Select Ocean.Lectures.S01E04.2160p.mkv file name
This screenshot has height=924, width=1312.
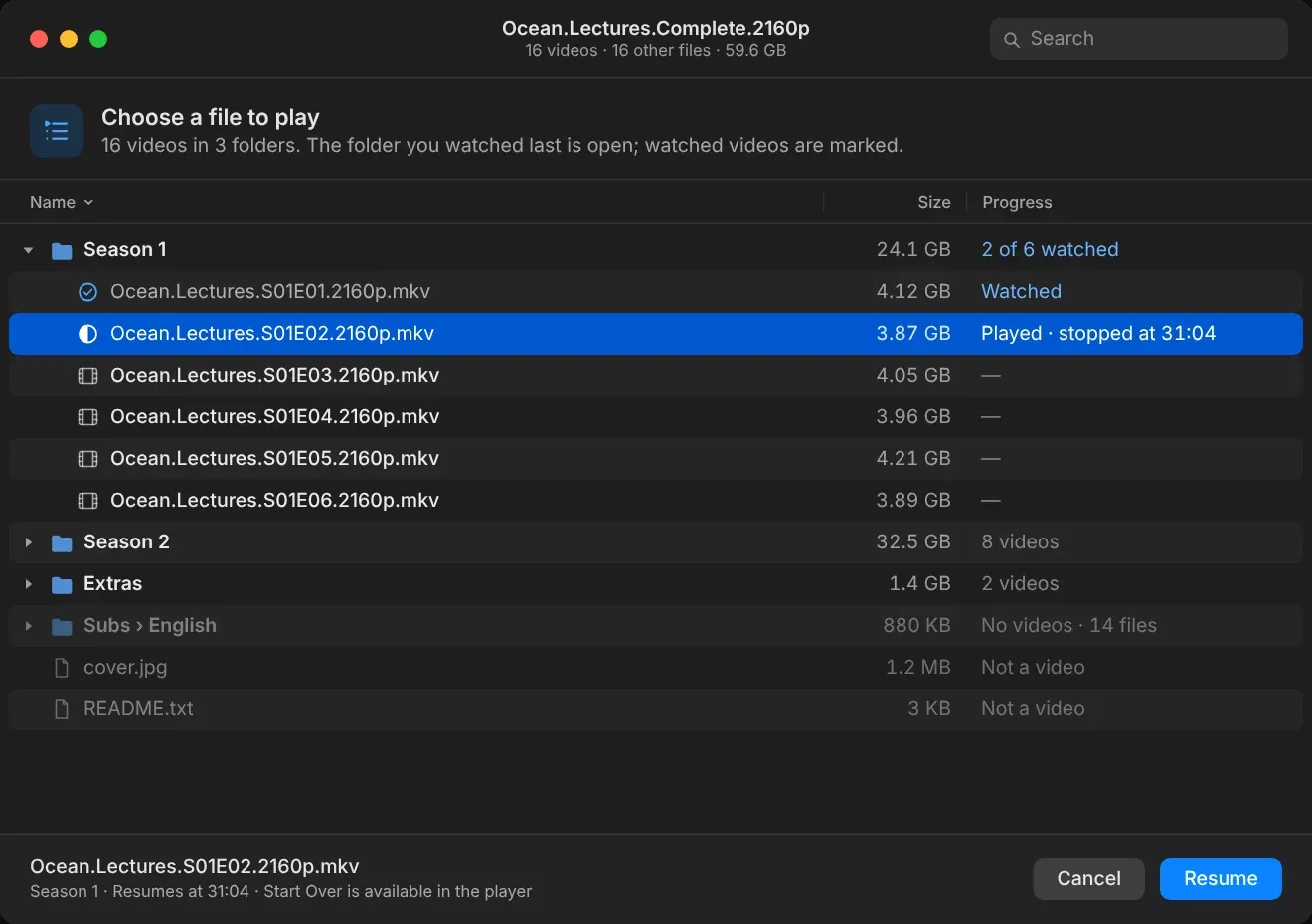(x=274, y=417)
